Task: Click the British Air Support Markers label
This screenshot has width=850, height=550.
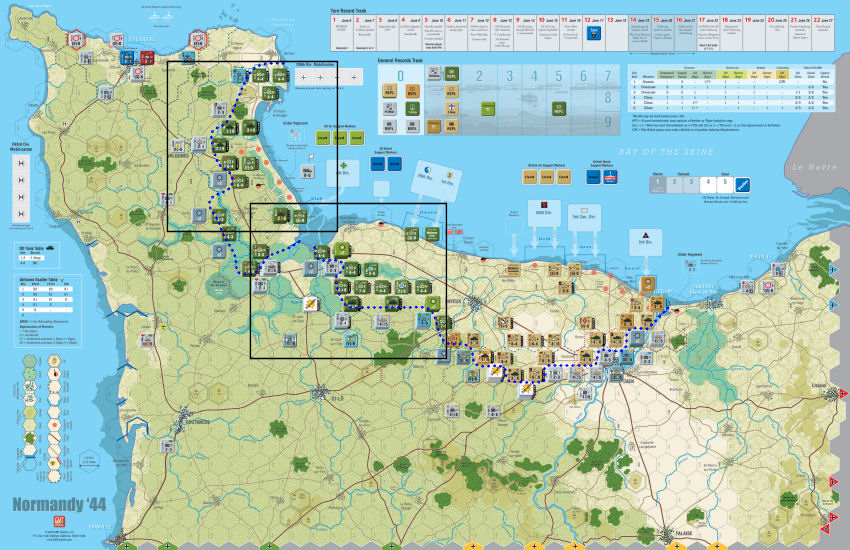Action: click(x=546, y=165)
